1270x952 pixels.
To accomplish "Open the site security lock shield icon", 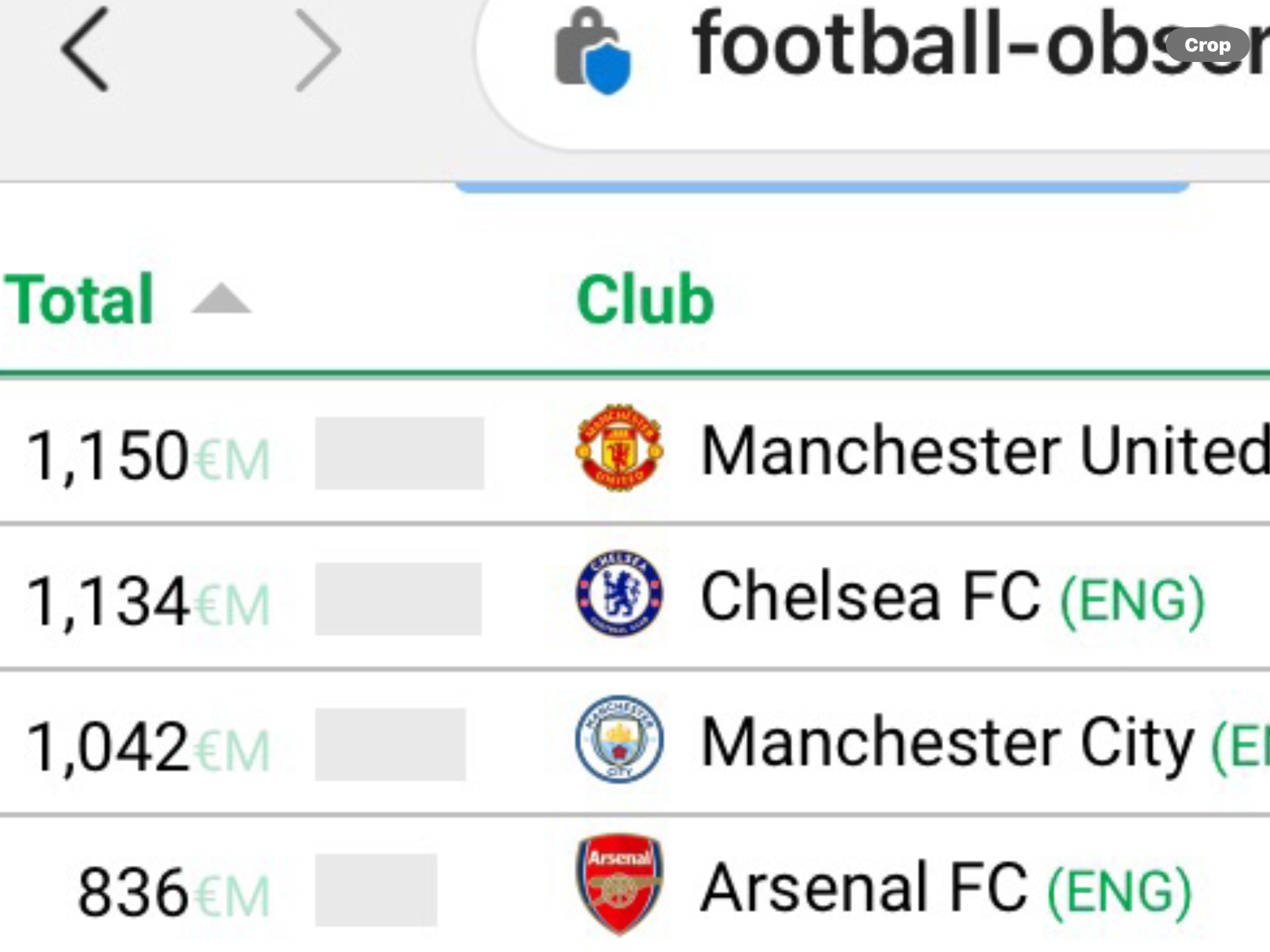I will pos(593,51).
